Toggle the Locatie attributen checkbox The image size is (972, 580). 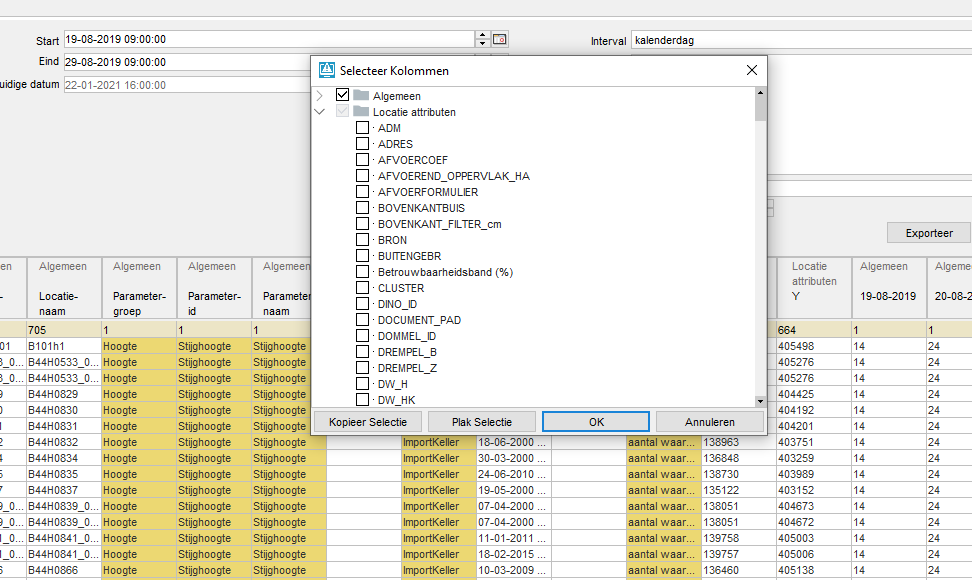point(342,111)
